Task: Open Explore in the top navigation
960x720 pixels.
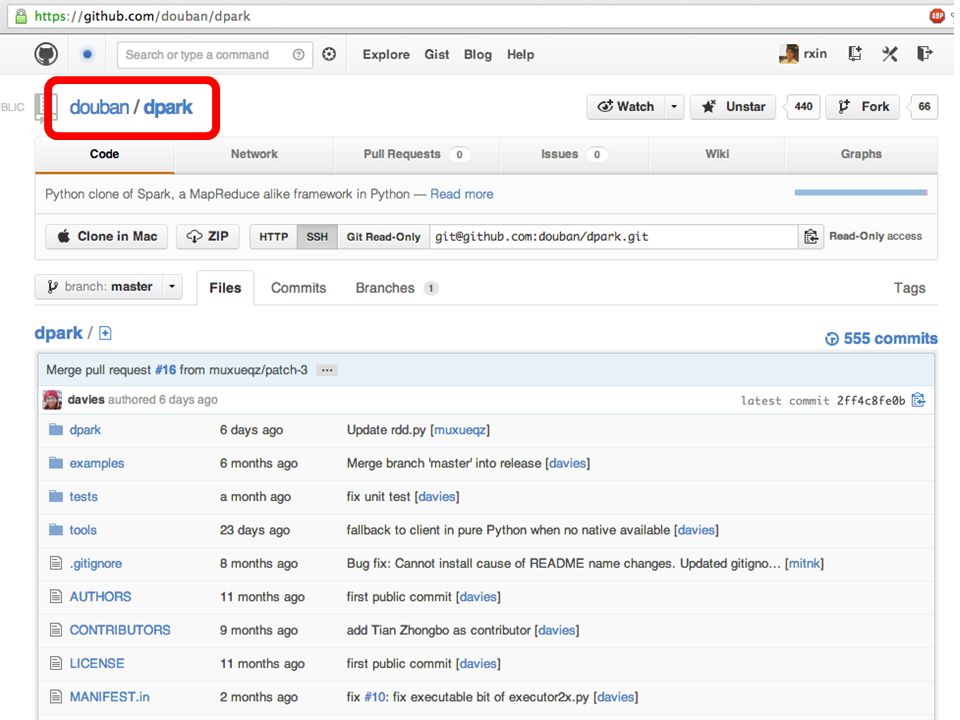Action: coord(386,54)
